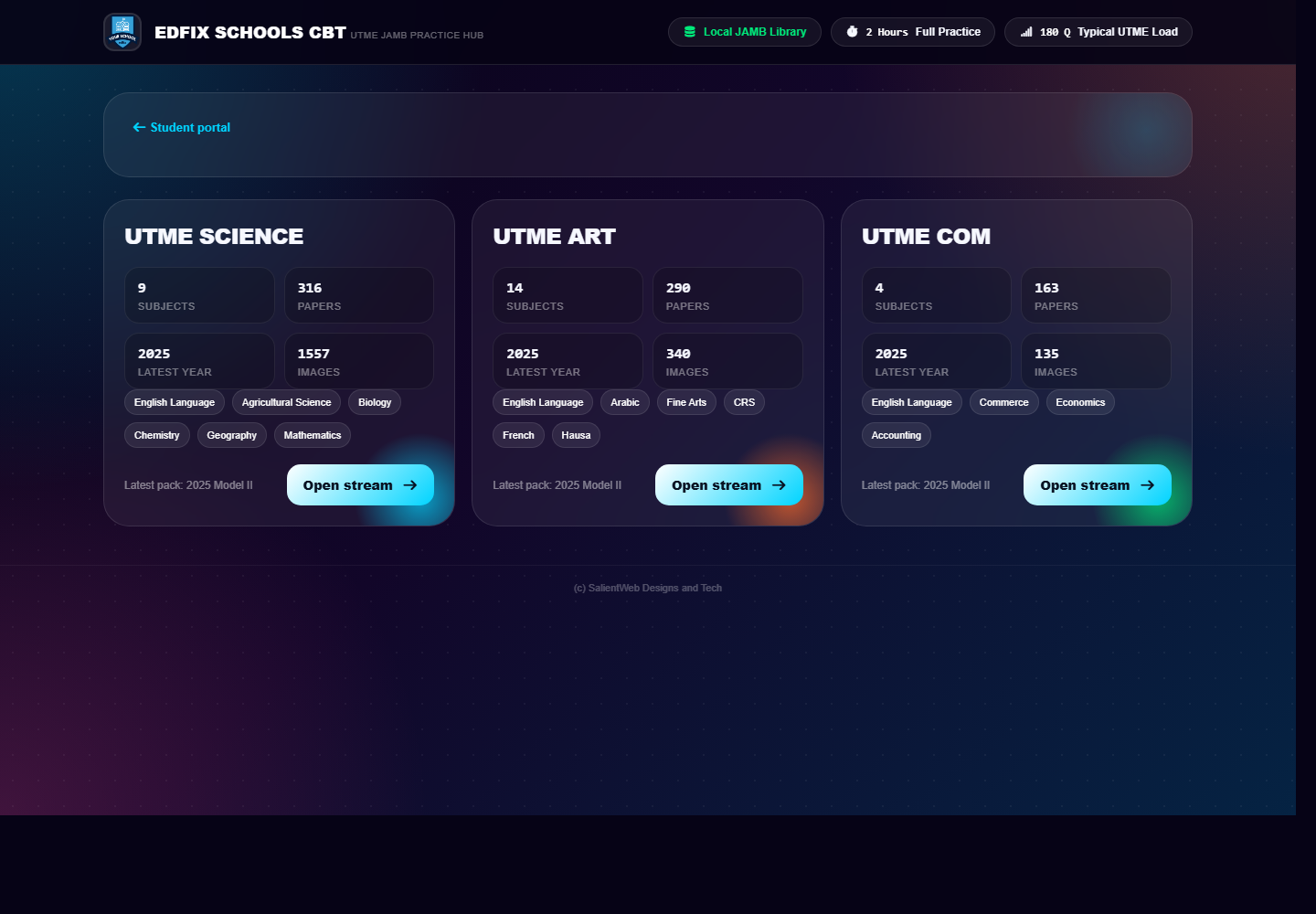The height and width of the screenshot is (914, 1316).
Task: Select English Language tag in UTME SCIENCE
Action: click(x=175, y=402)
